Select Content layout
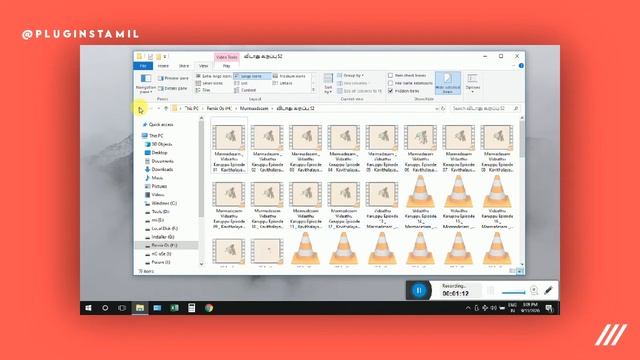 click(x=245, y=90)
